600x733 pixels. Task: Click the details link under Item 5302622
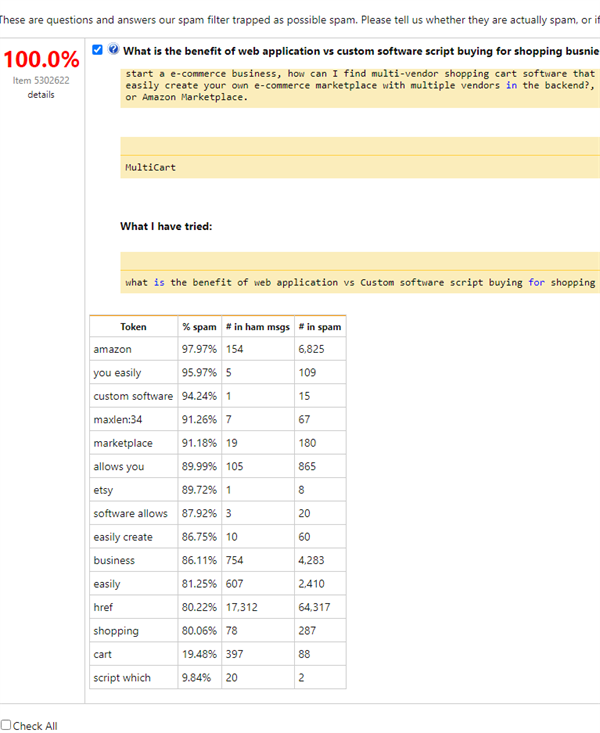tap(41, 95)
